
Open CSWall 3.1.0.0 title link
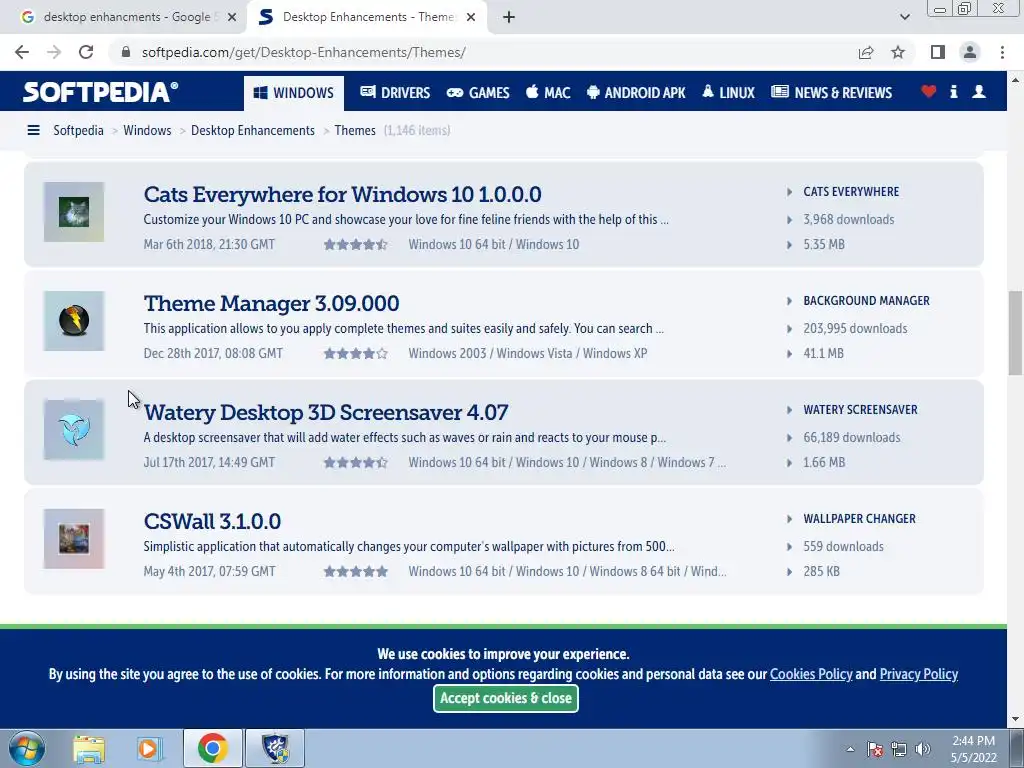click(212, 522)
